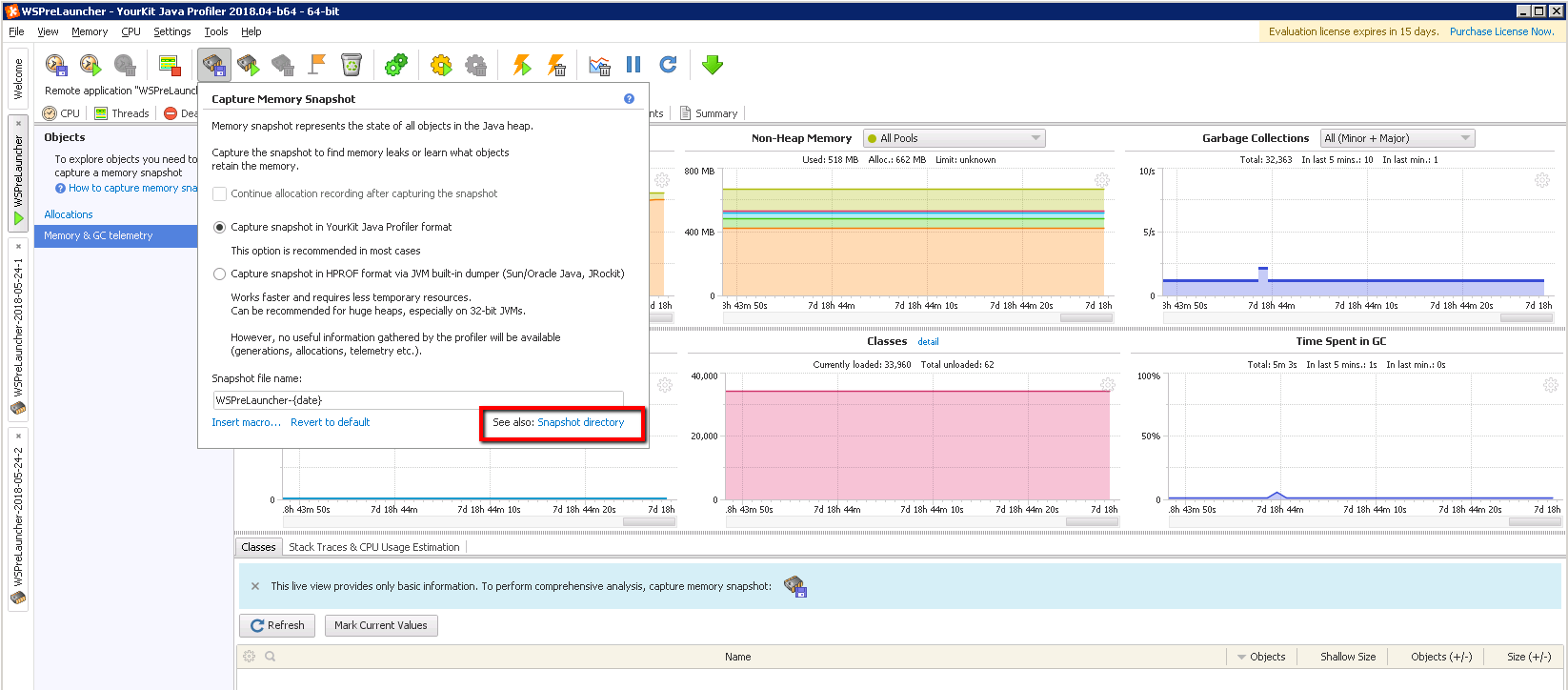This screenshot has height=690, width=1568.
Task: Click the Mark Current Values button
Action: coord(381,625)
